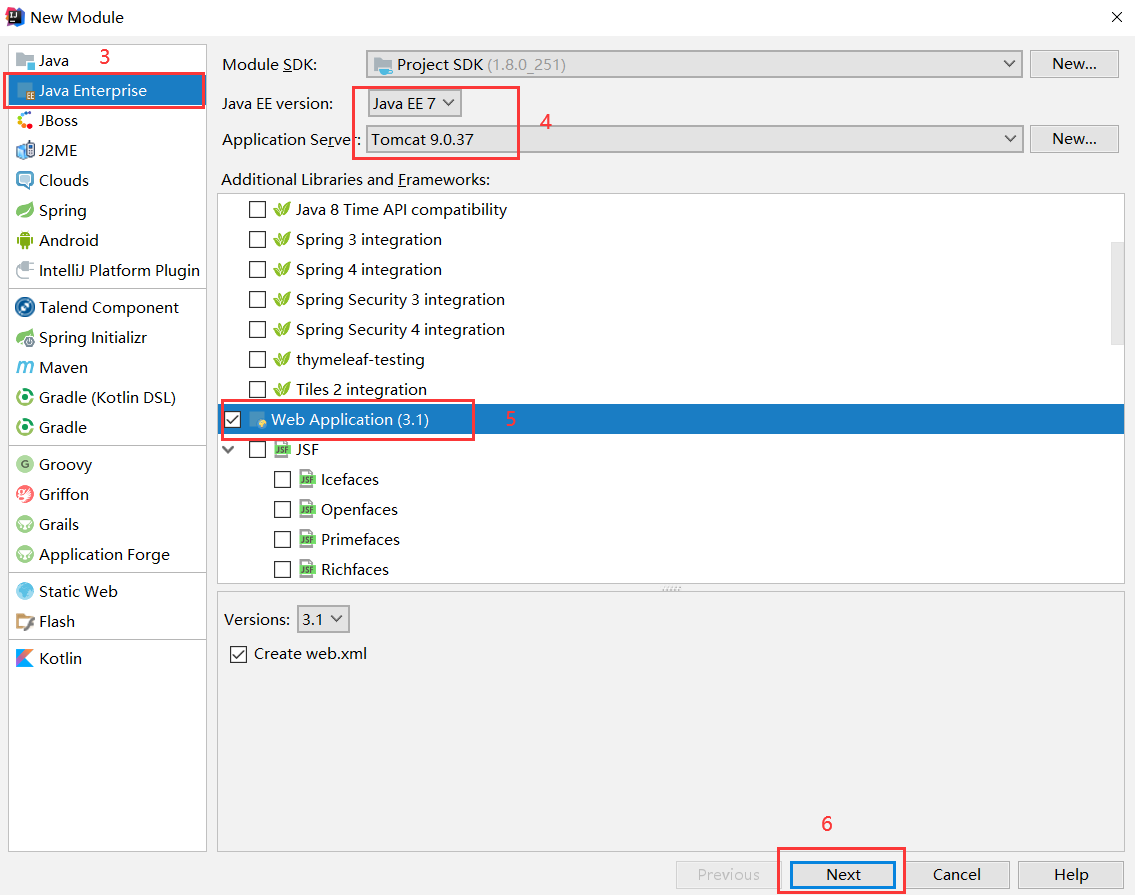The width and height of the screenshot is (1135, 895).
Task: Open the Application Server Tomcat dropdown
Action: pyautogui.click(x=694, y=139)
